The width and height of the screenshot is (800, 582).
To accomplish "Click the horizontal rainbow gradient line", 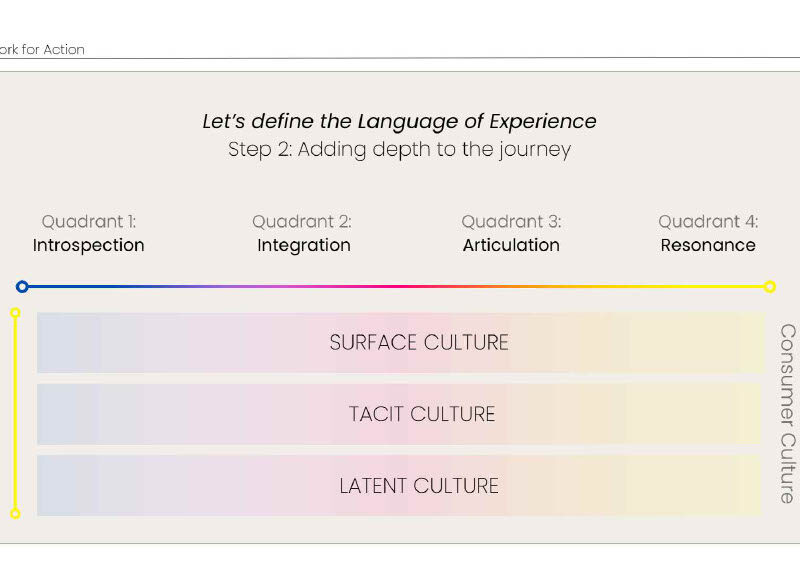I will click(x=400, y=287).
